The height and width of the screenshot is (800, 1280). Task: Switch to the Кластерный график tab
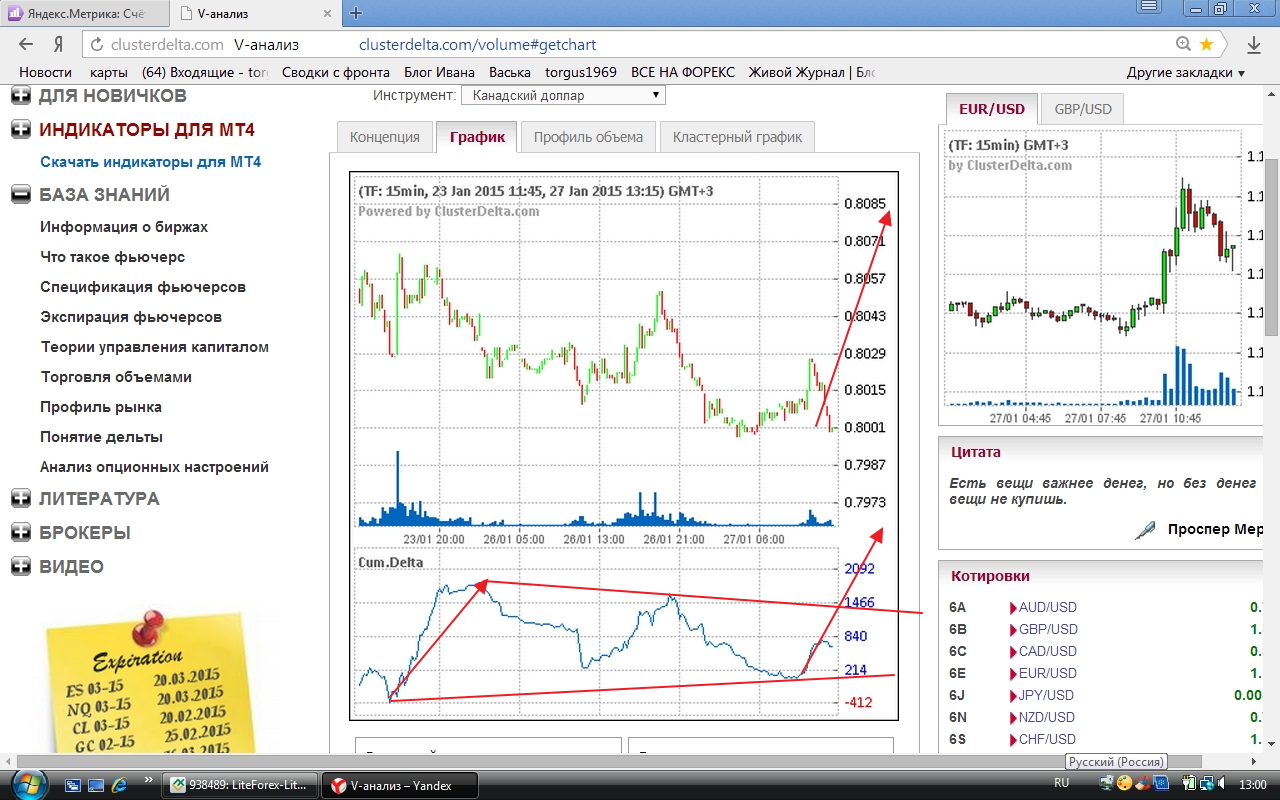point(737,137)
